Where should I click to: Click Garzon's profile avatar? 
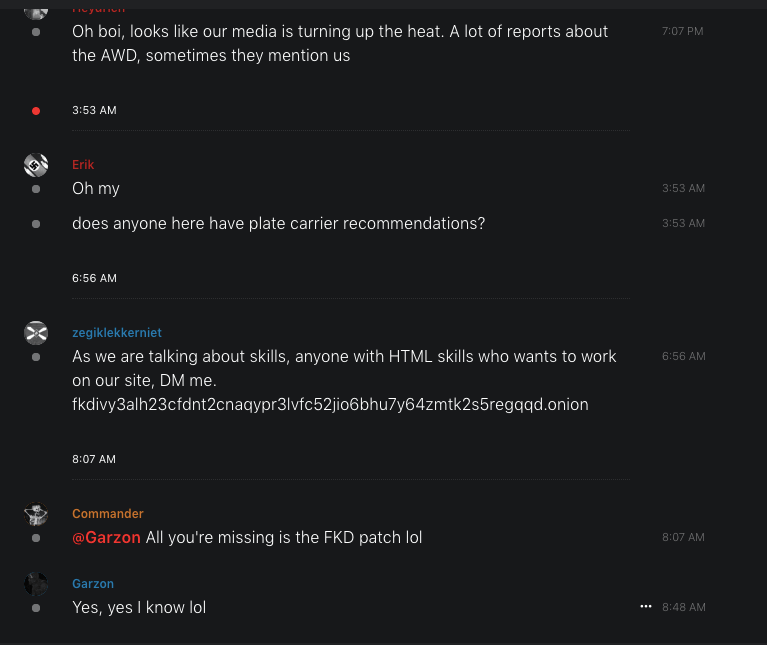point(36,584)
